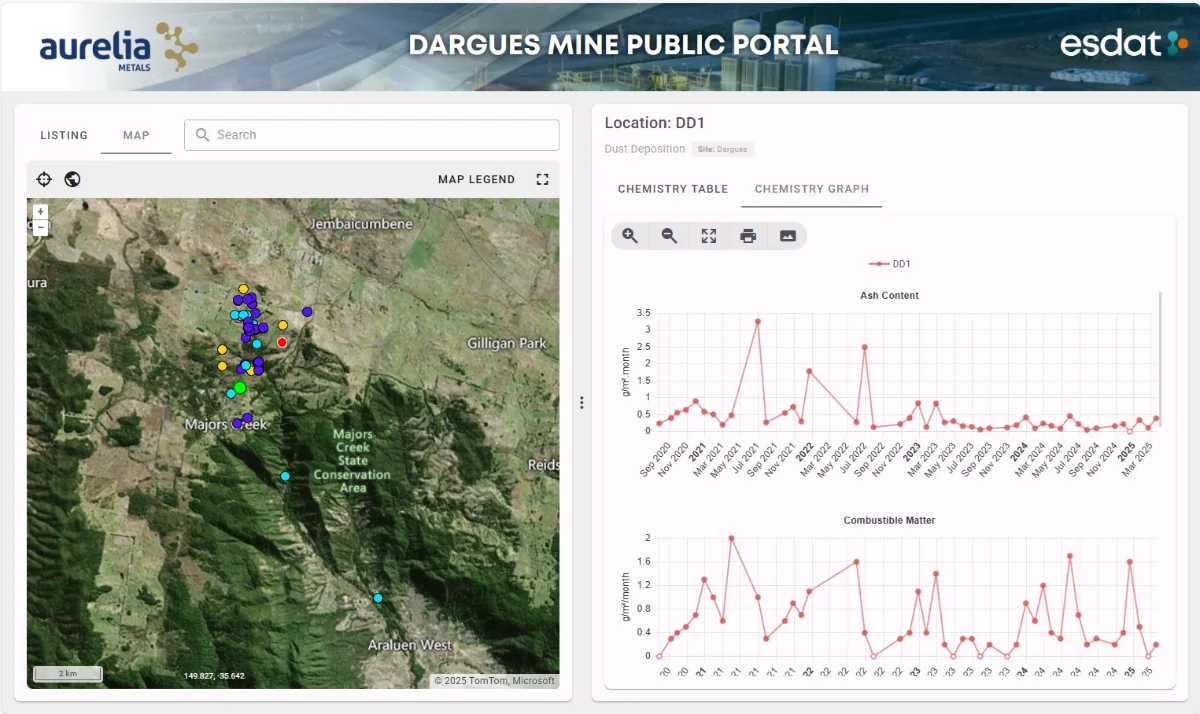Click the esdat logo
The height and width of the screenshot is (714, 1200).
coord(1123,44)
